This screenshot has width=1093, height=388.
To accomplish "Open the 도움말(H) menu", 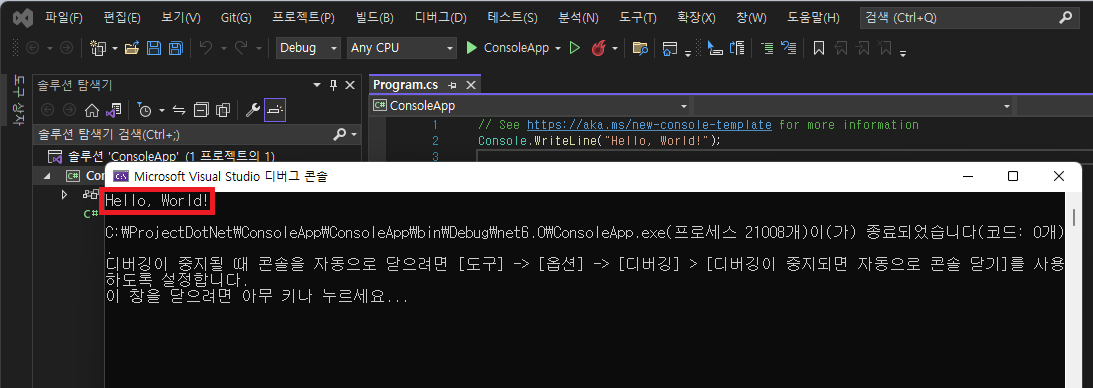I will [x=813, y=17].
